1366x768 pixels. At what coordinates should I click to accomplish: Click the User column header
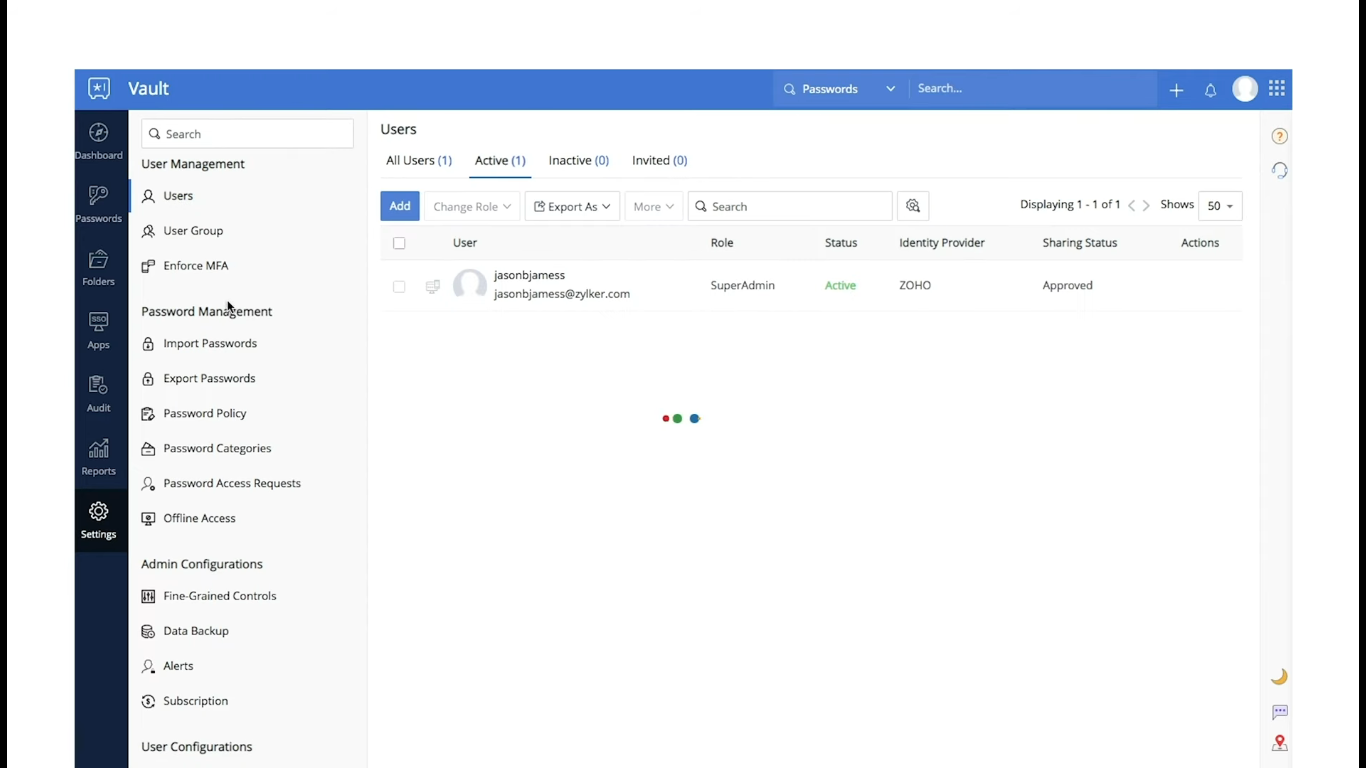click(x=465, y=243)
